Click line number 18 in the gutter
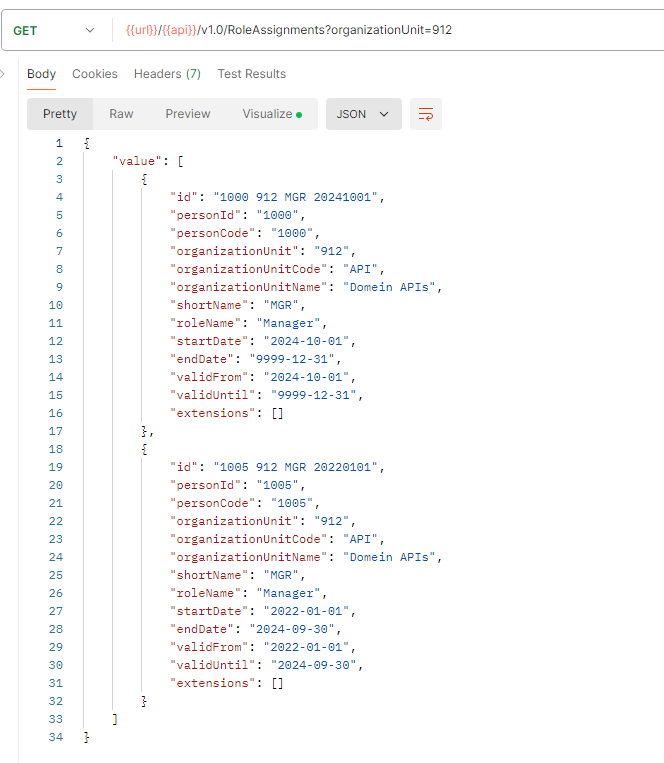 56,449
